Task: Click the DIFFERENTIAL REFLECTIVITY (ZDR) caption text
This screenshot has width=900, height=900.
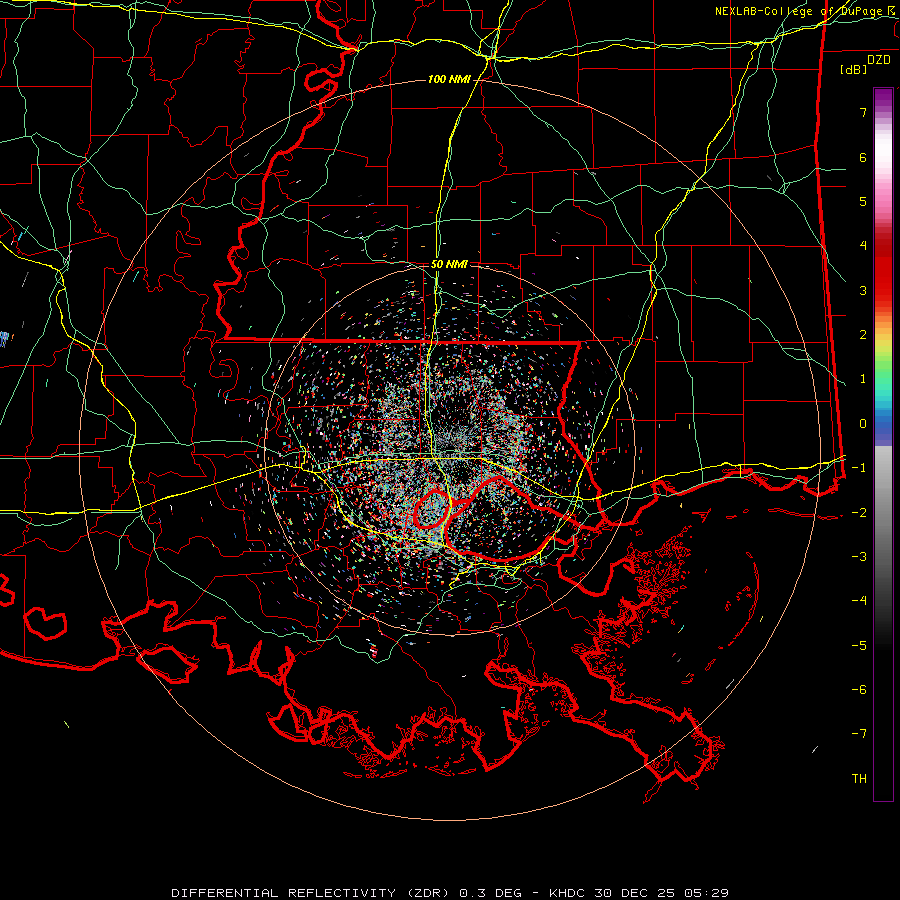Action: 313,893
